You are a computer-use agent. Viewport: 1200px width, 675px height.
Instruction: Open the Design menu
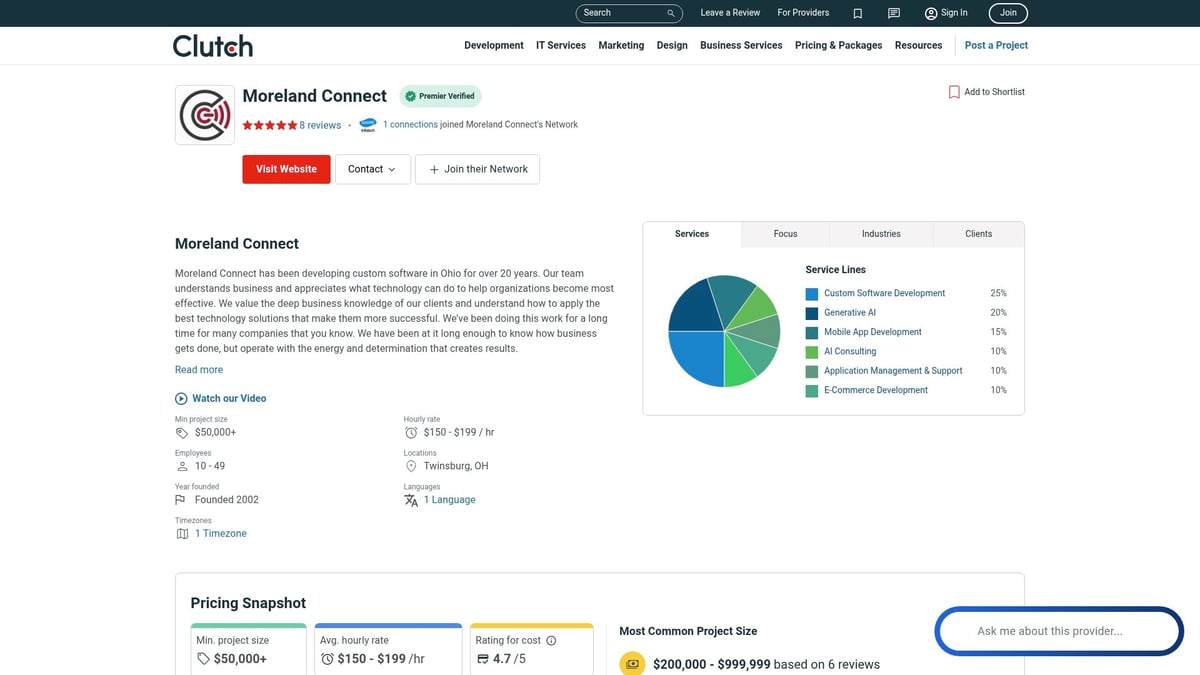coord(672,45)
